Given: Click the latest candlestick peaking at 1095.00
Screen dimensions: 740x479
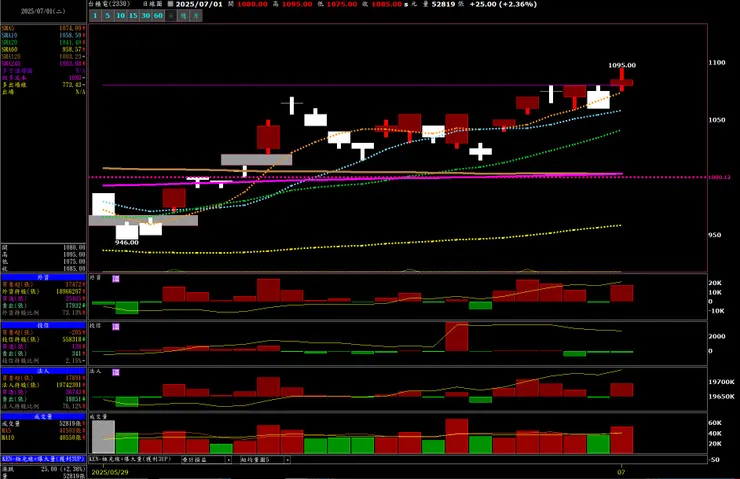Looking at the screenshot, I should pyautogui.click(x=622, y=82).
